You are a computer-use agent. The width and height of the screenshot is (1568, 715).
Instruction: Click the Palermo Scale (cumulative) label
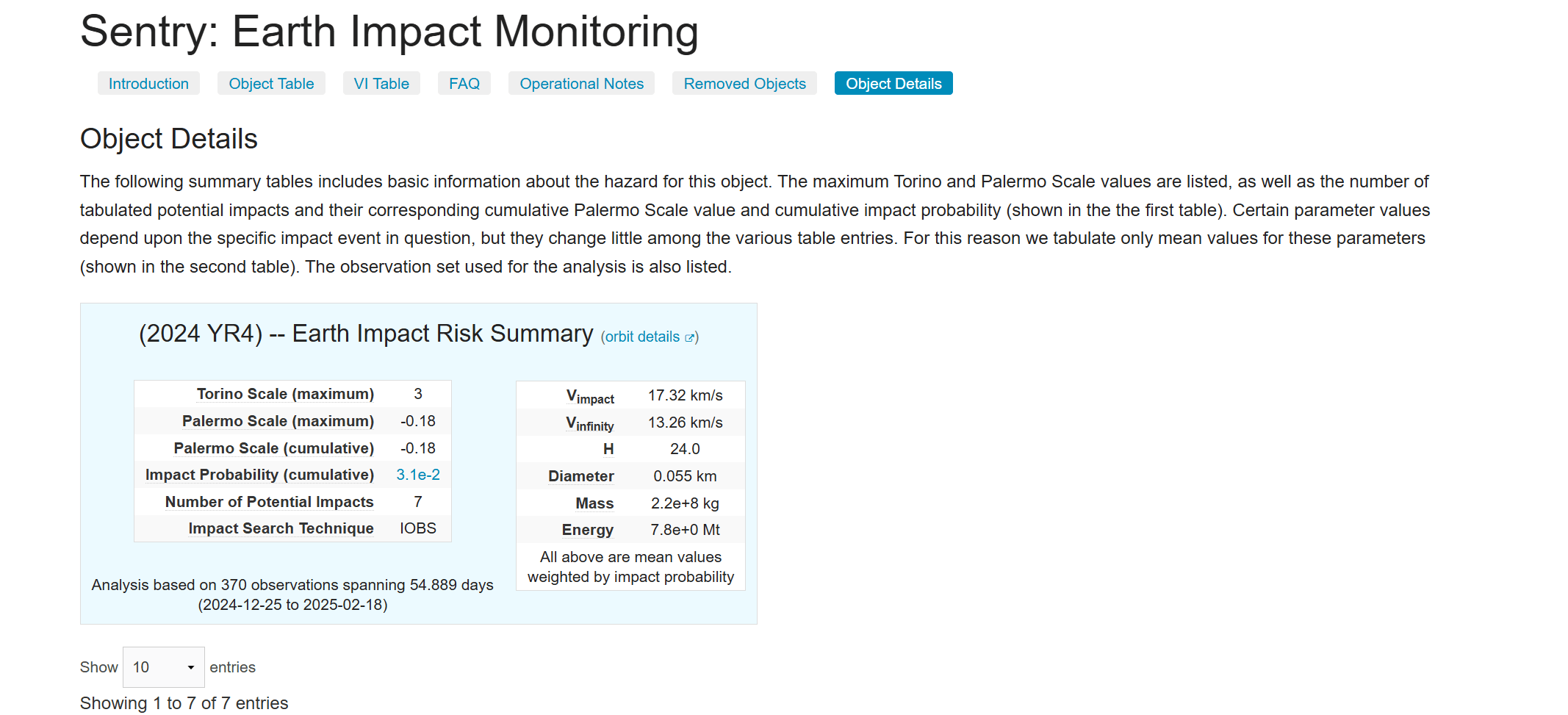pyautogui.click(x=273, y=448)
